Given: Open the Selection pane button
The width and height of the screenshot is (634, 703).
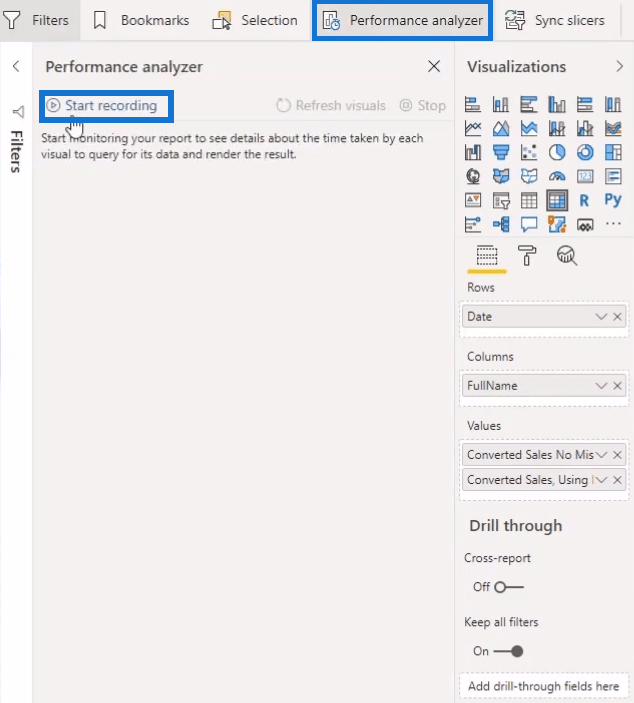Looking at the screenshot, I should (x=255, y=20).
